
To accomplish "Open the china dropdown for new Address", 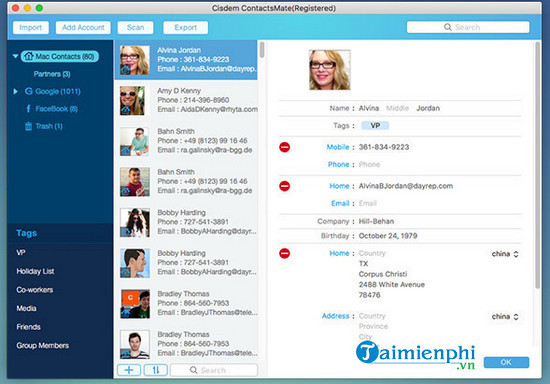I will click(x=505, y=317).
